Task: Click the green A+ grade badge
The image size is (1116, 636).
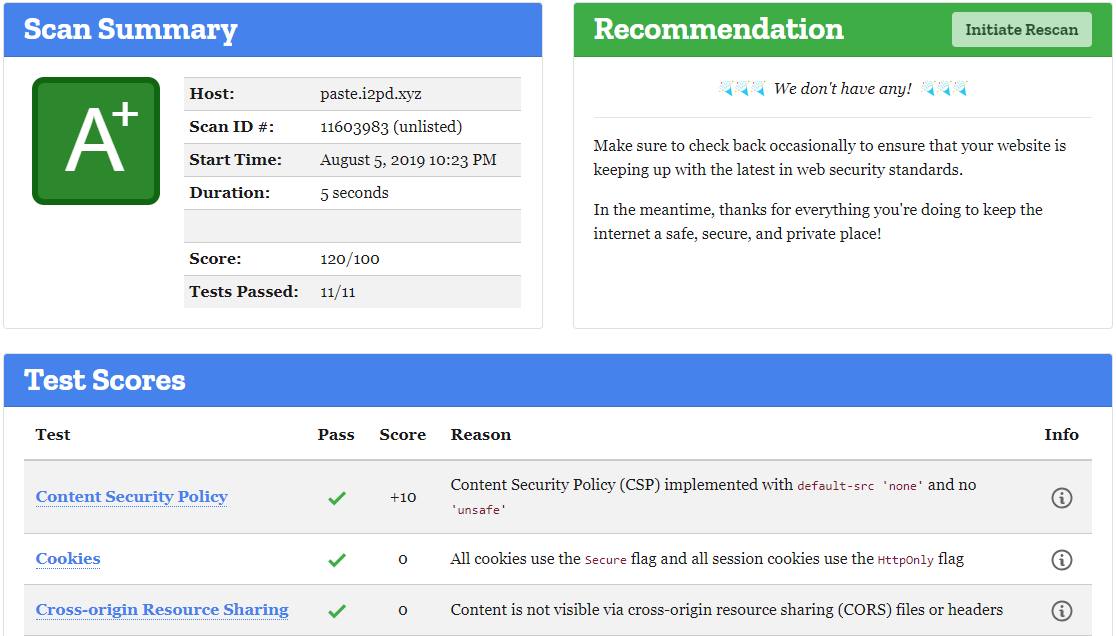Action: click(x=95, y=140)
